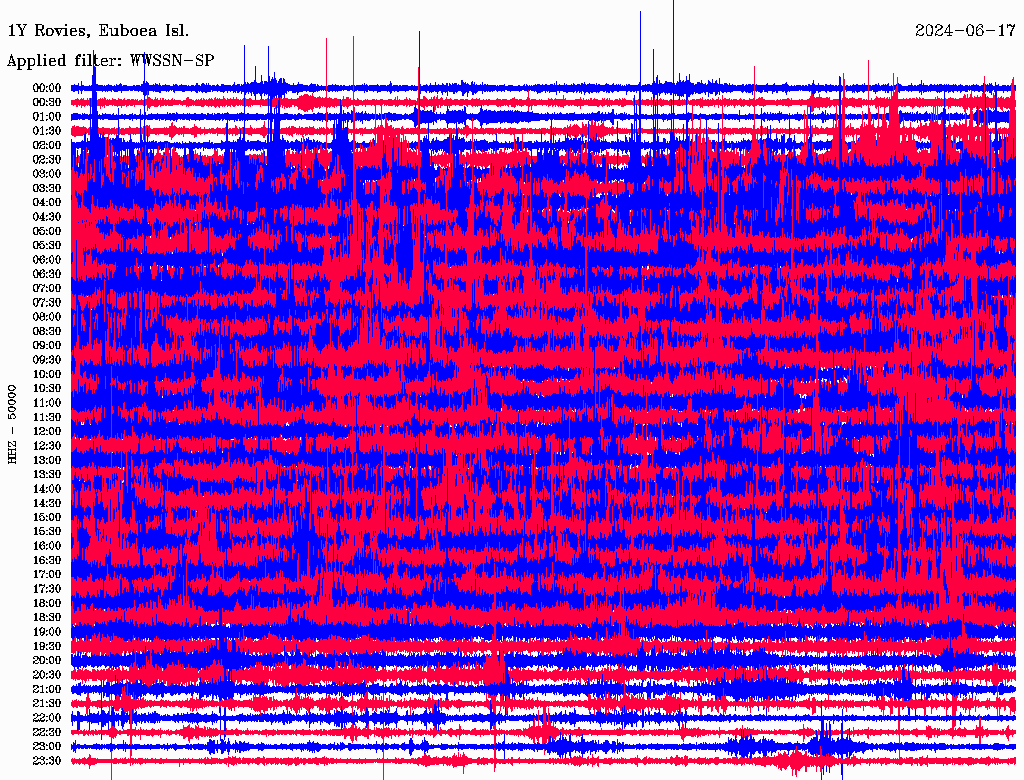Select the 06:30 time label
The width and height of the screenshot is (1024, 780).
47,274
